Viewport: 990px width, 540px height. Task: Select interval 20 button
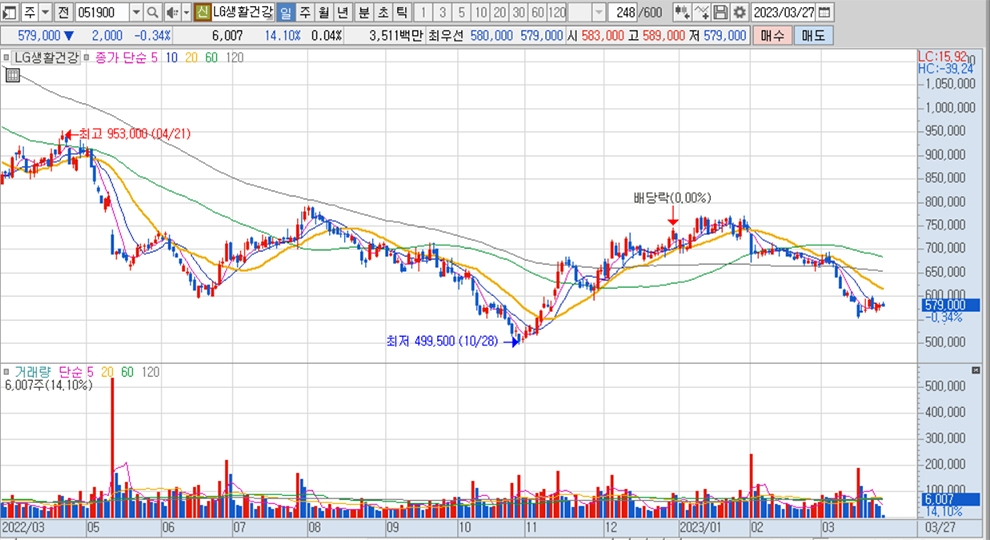[499, 11]
